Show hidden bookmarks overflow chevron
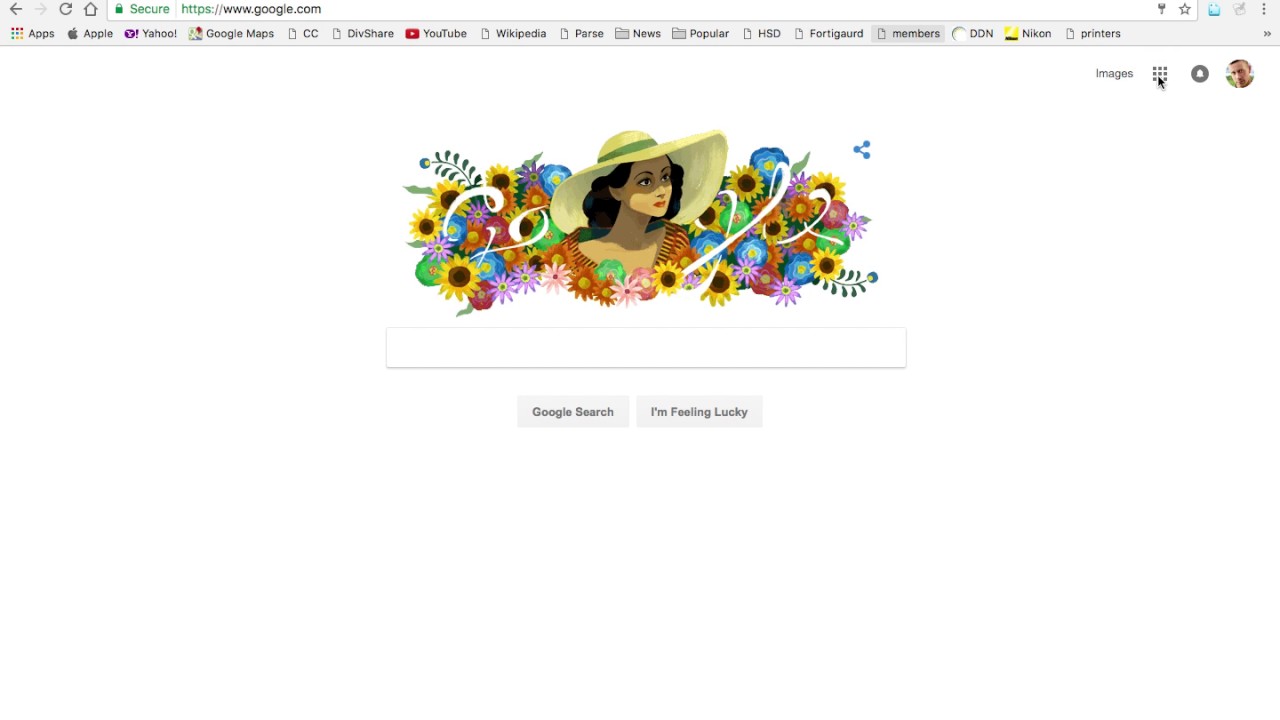Viewport: 1280px width, 720px height. 1267,33
